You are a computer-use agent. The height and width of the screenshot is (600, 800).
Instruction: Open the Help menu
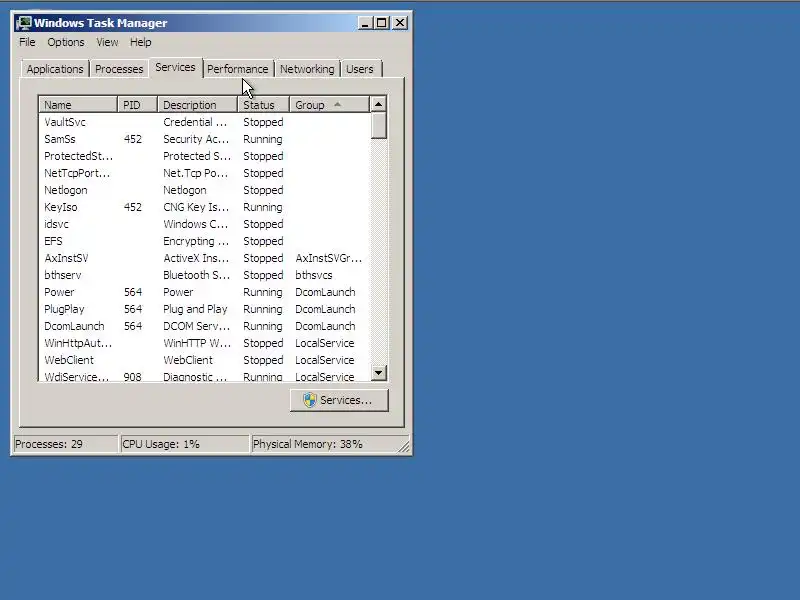point(140,42)
